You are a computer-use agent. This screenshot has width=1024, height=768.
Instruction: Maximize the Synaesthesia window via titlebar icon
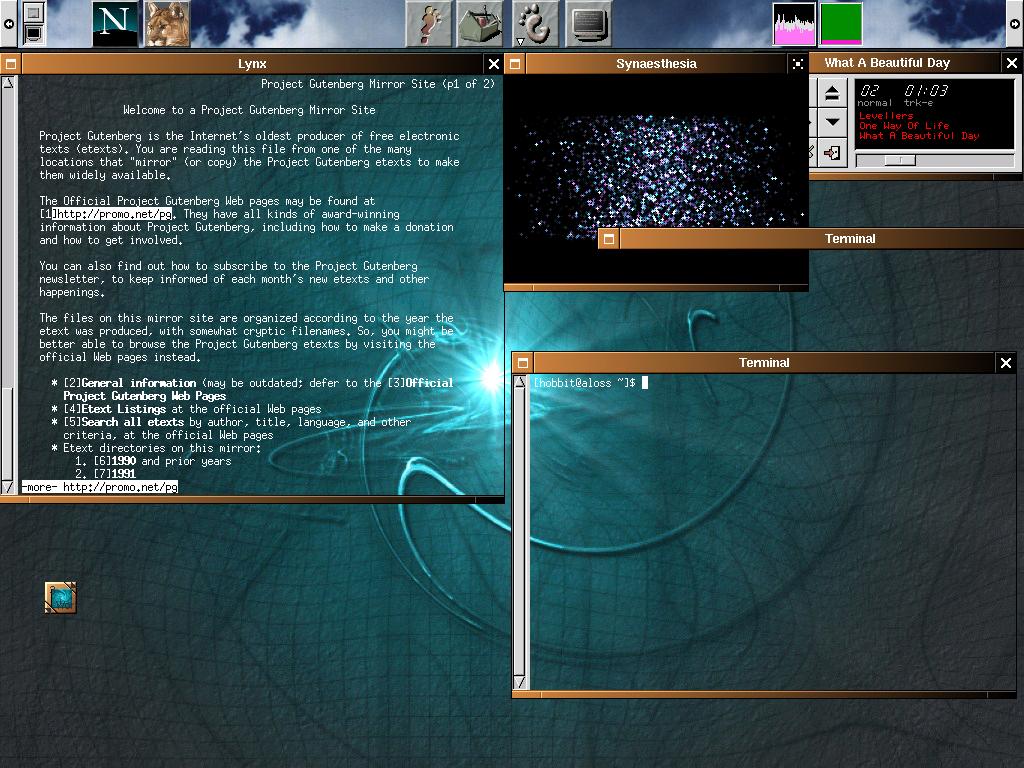coord(798,64)
